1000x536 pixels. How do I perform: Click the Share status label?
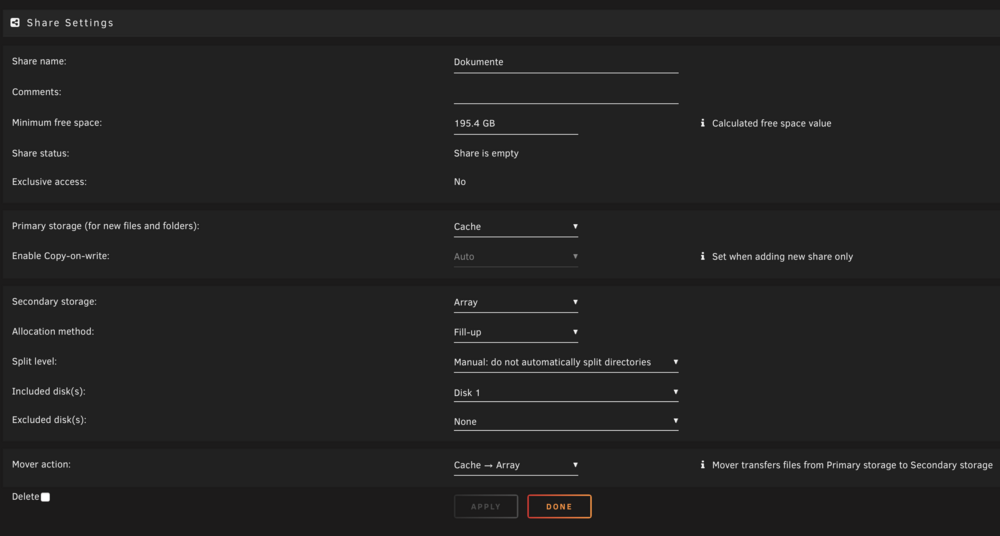pos(40,153)
